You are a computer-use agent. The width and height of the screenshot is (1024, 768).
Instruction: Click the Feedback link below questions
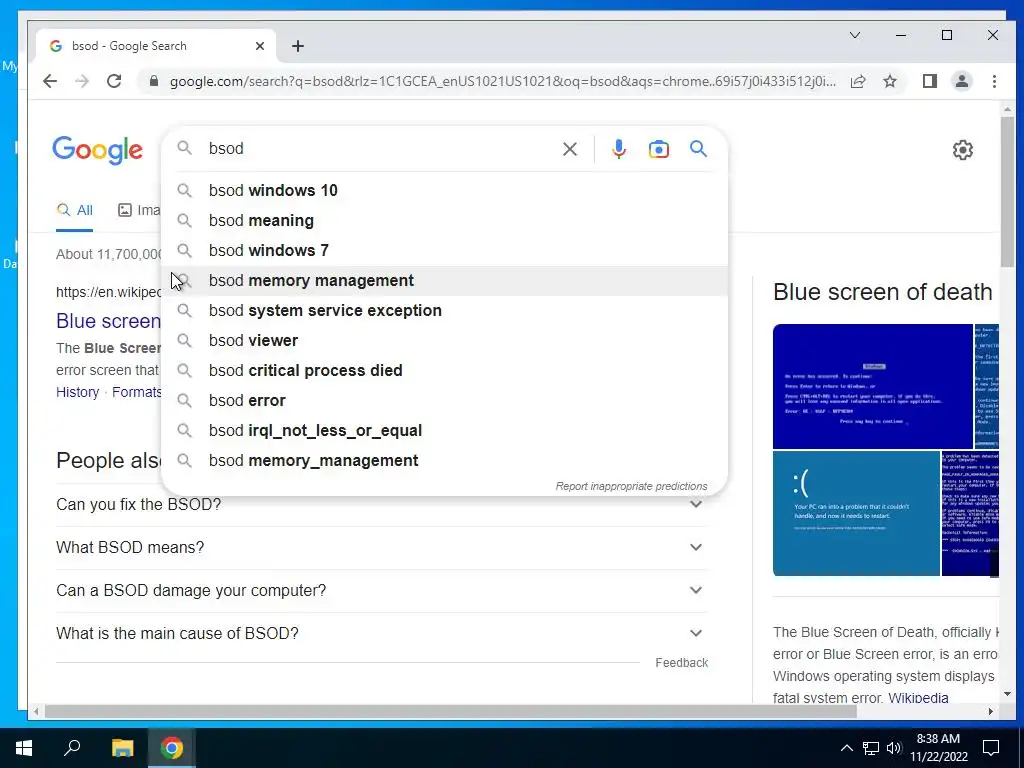tap(681, 663)
